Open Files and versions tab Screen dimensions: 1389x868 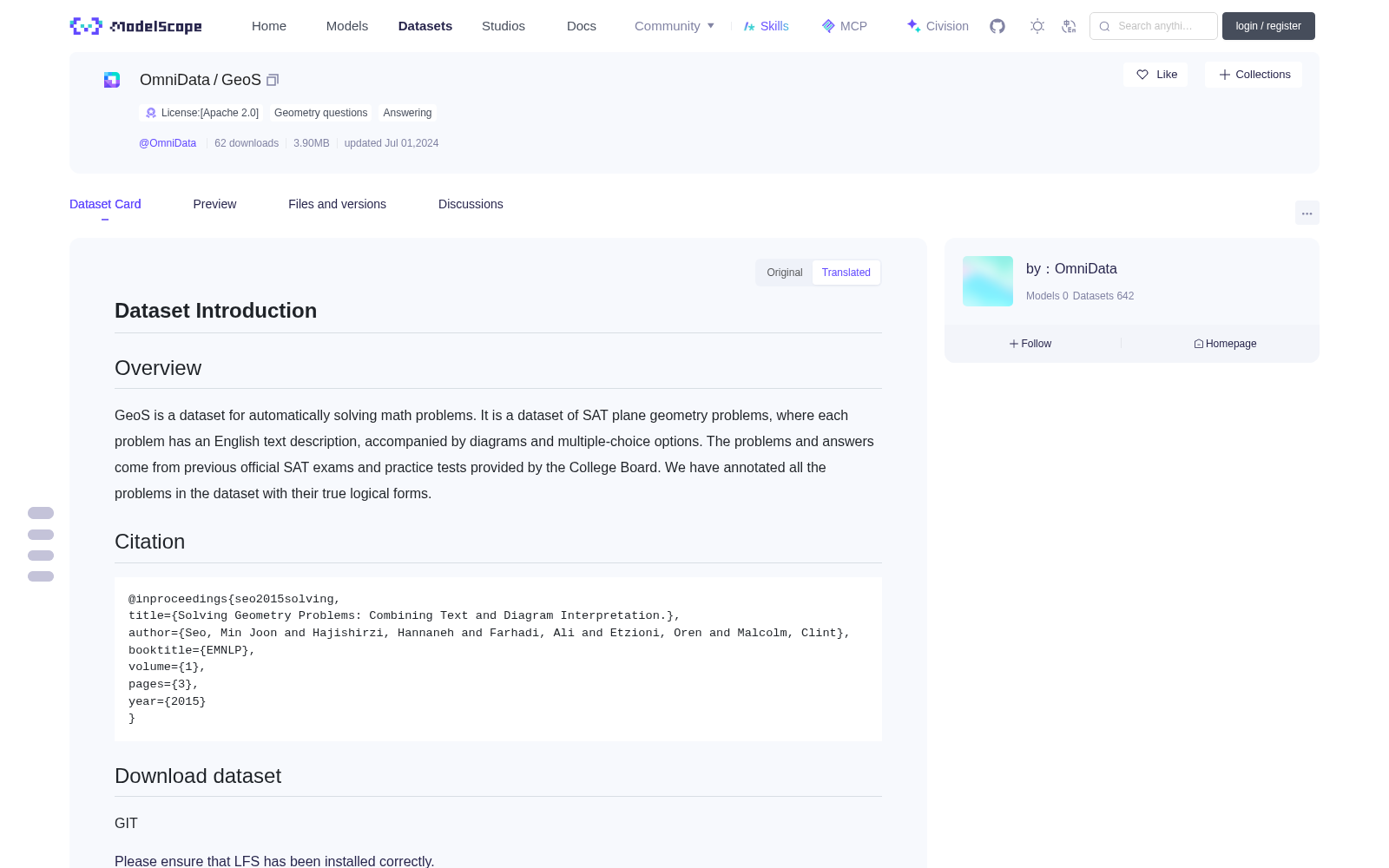pos(337,204)
